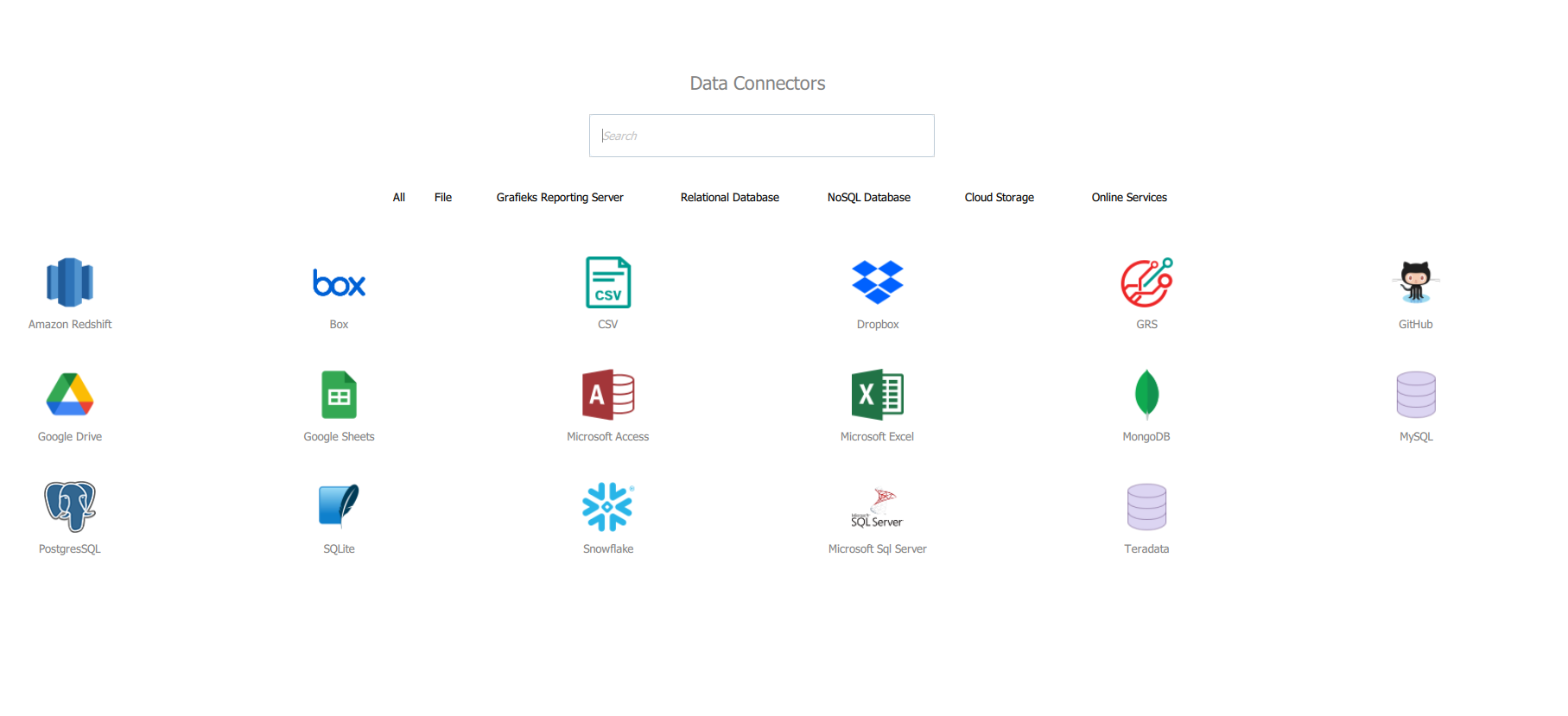Click the CSV text label
The width and height of the screenshot is (1568, 716).
(x=608, y=325)
